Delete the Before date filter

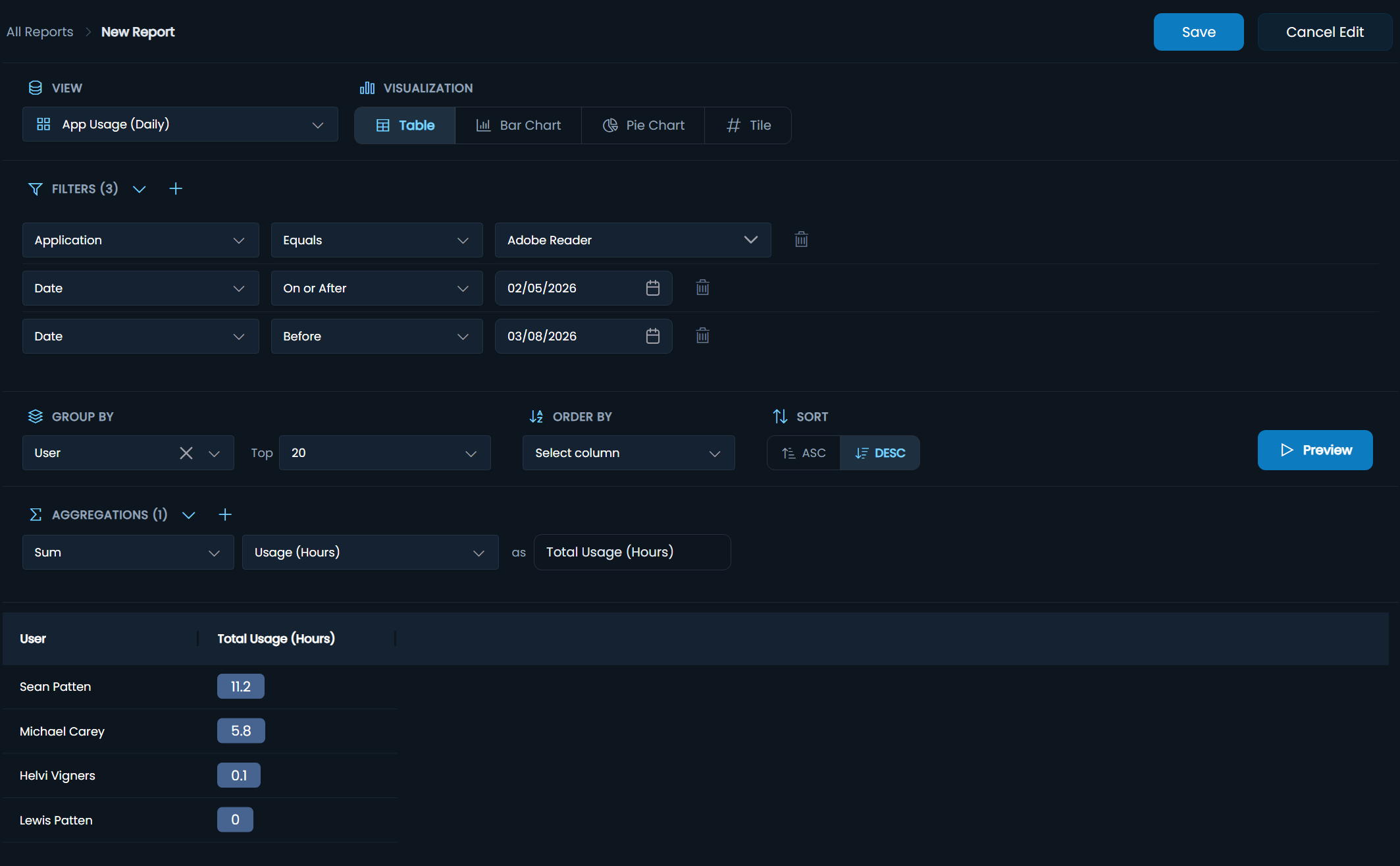702,336
